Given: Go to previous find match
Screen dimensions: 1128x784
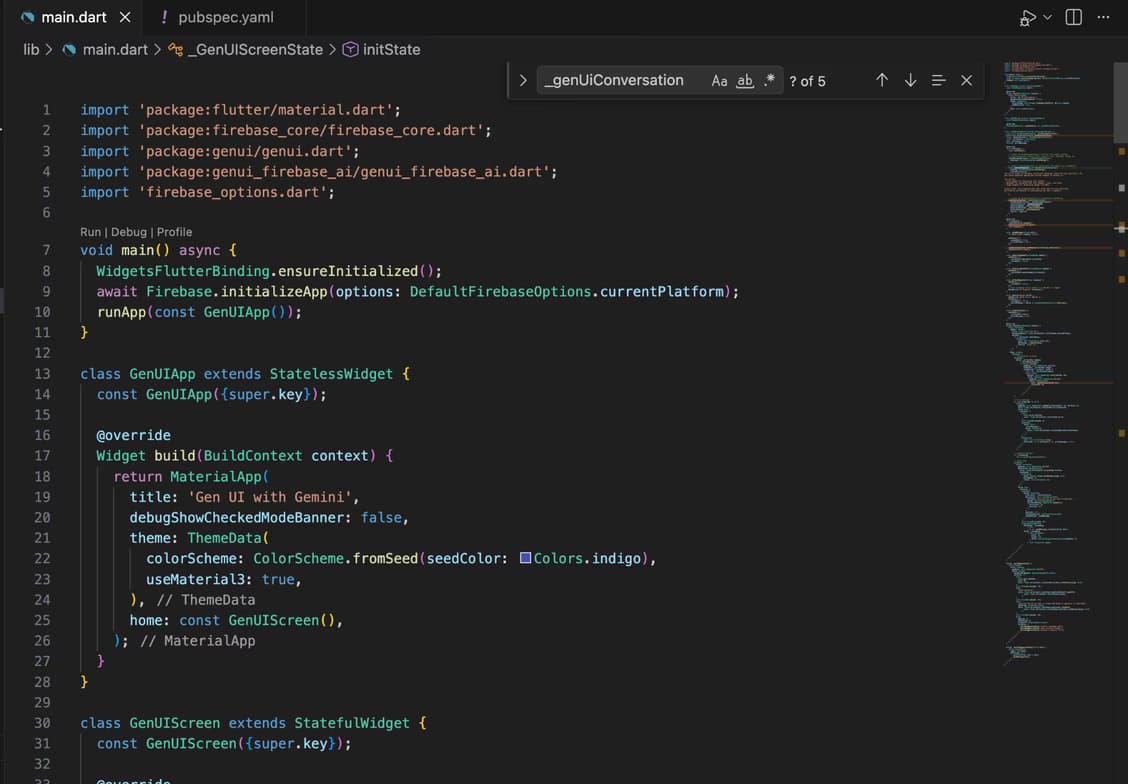Looking at the screenshot, I should (x=882, y=81).
